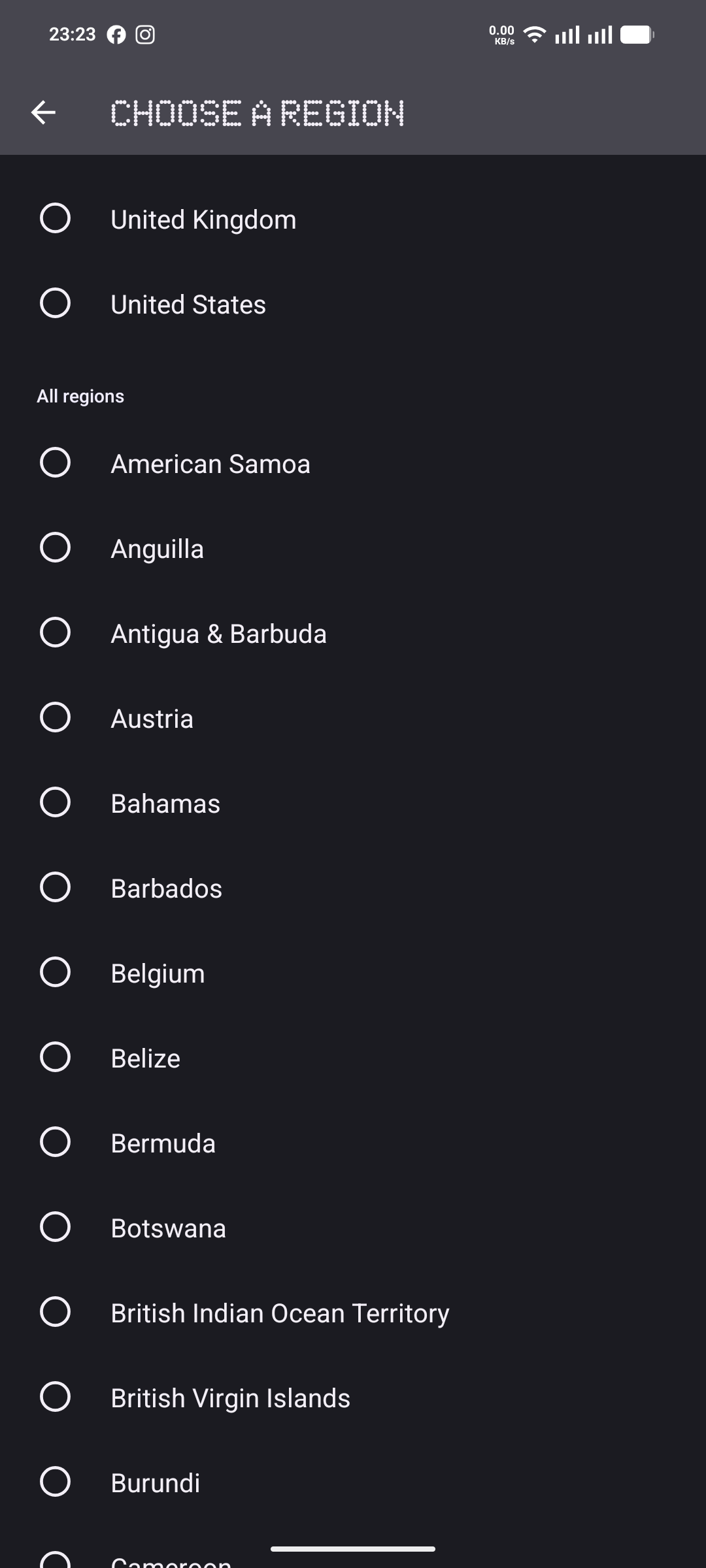Select the United Kingdom radio button

point(55,218)
